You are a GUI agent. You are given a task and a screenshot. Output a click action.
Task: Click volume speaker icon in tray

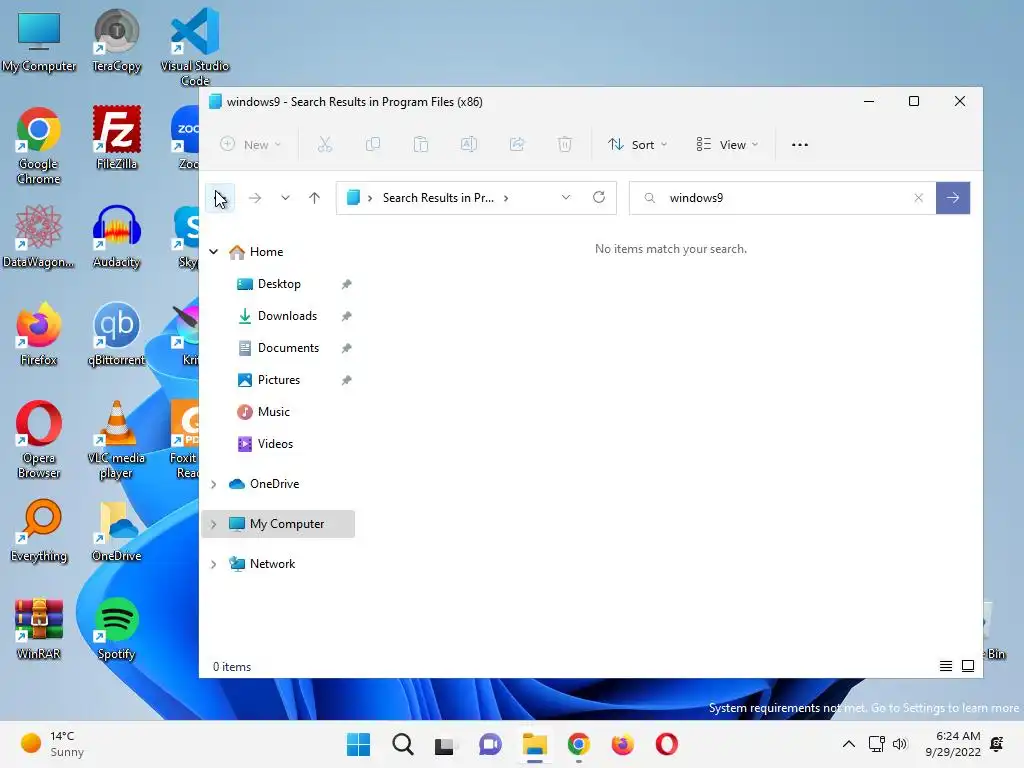point(900,744)
